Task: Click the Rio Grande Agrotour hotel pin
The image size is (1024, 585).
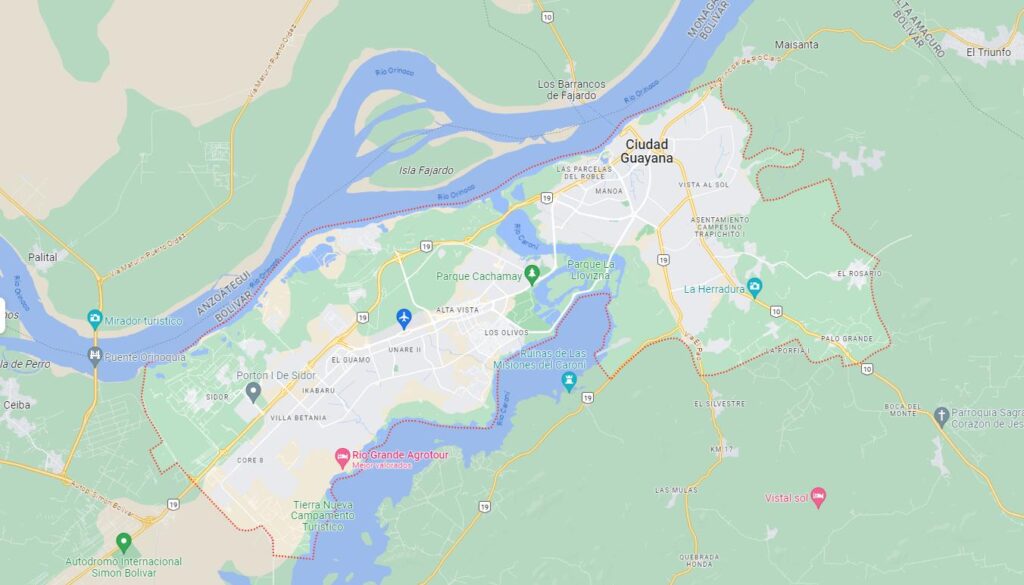Action: 342,458
